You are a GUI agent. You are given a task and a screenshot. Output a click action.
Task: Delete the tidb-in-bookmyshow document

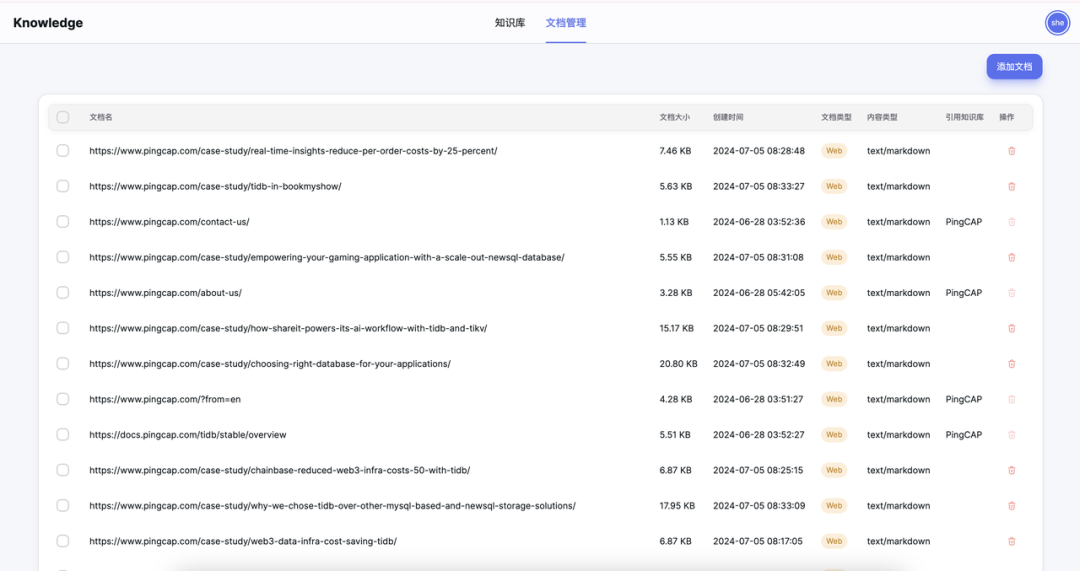click(x=1011, y=187)
